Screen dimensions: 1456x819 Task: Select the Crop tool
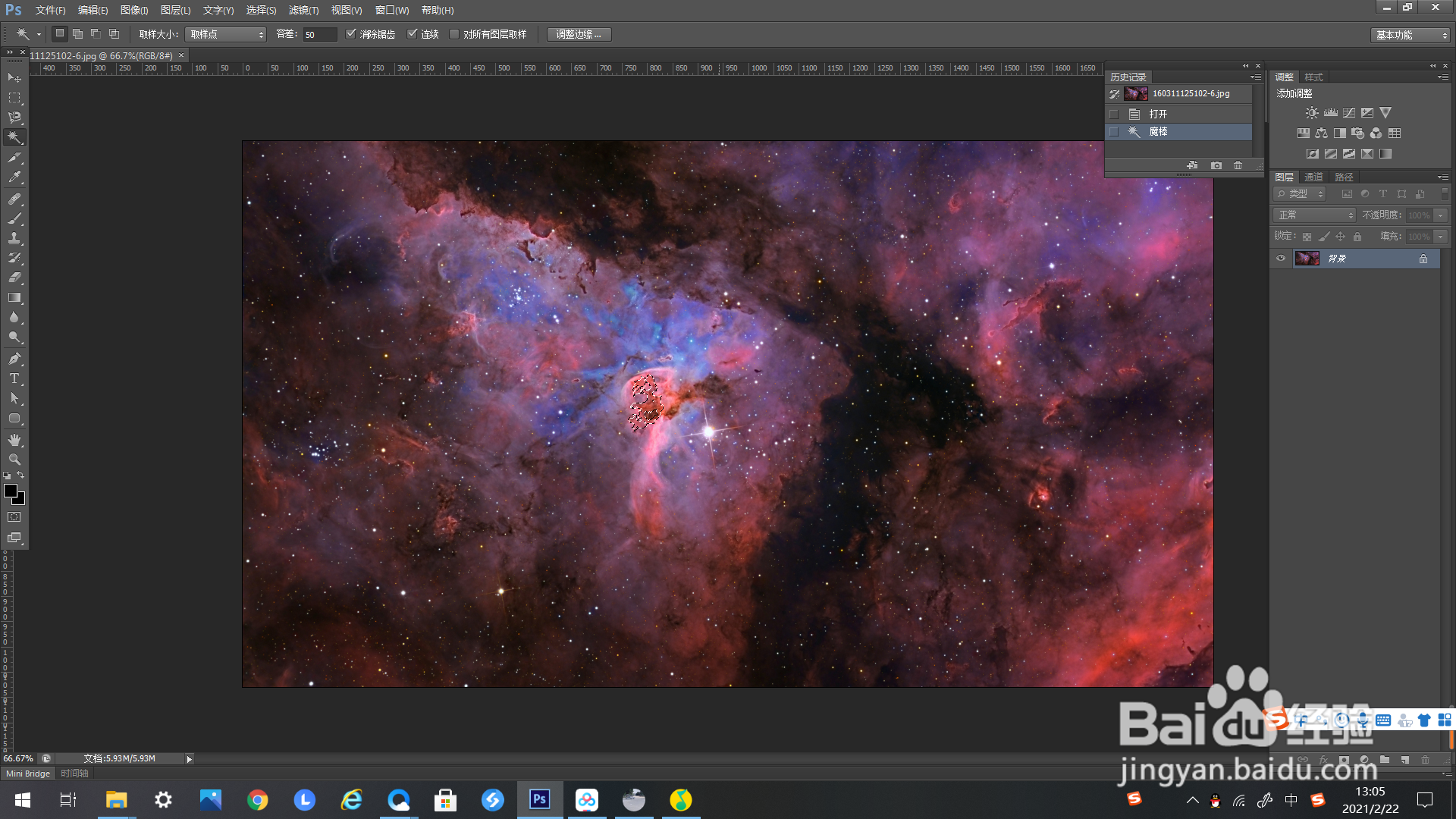point(14,158)
